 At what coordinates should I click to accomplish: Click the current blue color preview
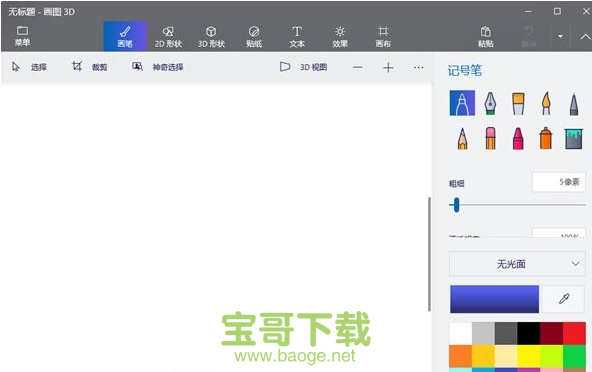pyautogui.click(x=494, y=299)
